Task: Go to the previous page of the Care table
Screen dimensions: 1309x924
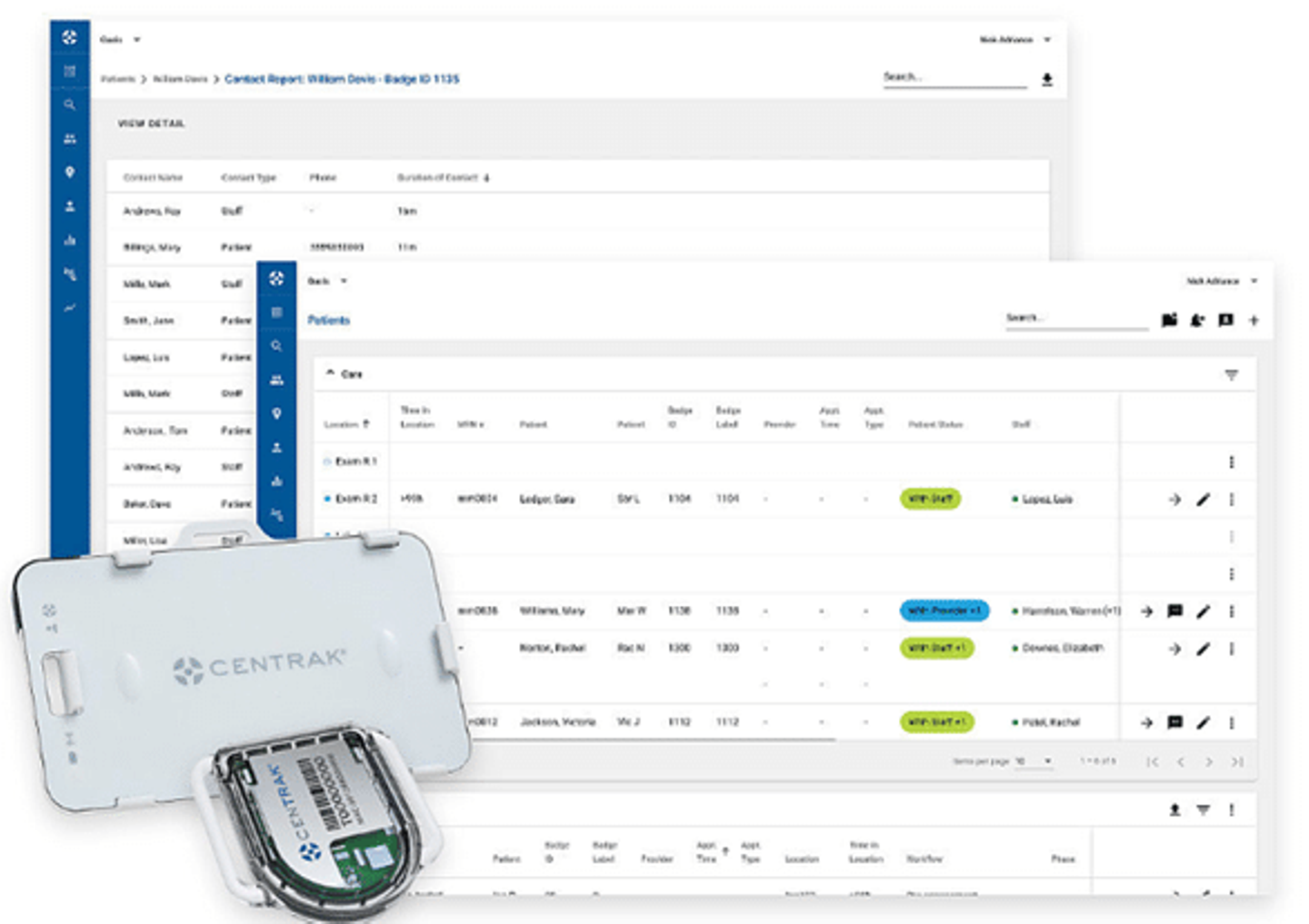Action: point(1180,761)
